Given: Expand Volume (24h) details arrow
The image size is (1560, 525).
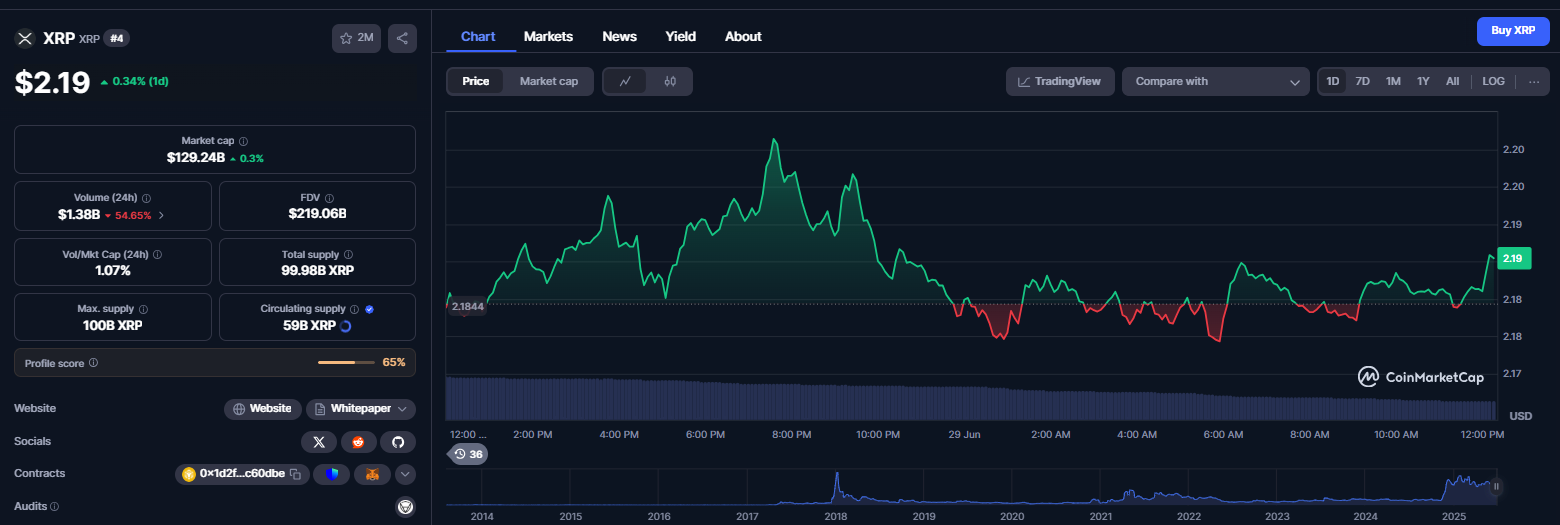Looking at the screenshot, I should 162,215.
